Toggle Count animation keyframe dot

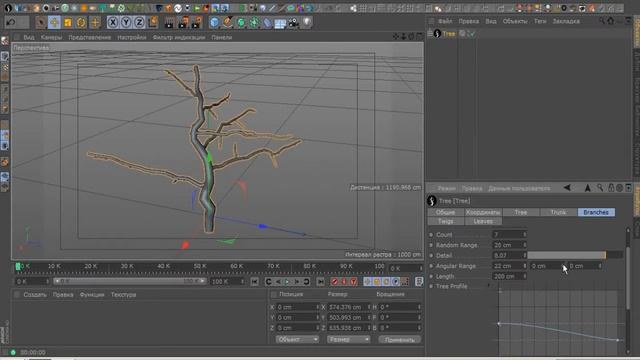click(x=431, y=235)
